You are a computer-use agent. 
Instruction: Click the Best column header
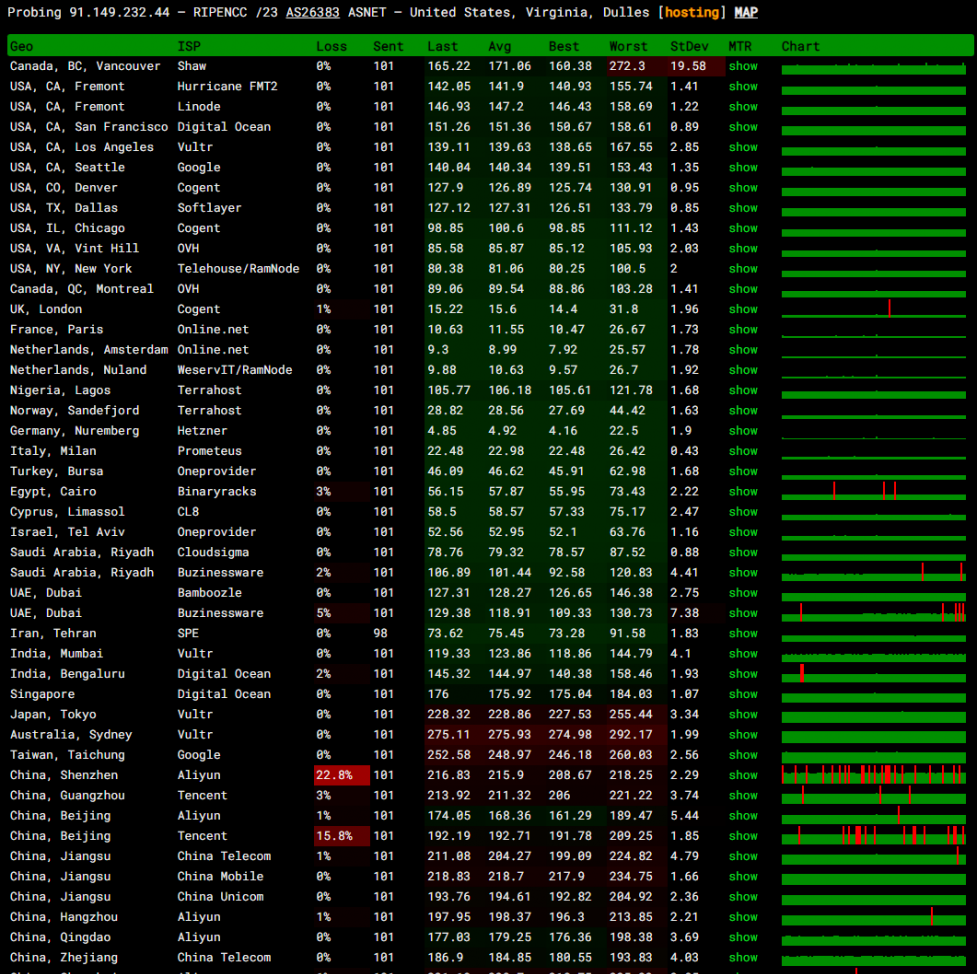(x=564, y=46)
